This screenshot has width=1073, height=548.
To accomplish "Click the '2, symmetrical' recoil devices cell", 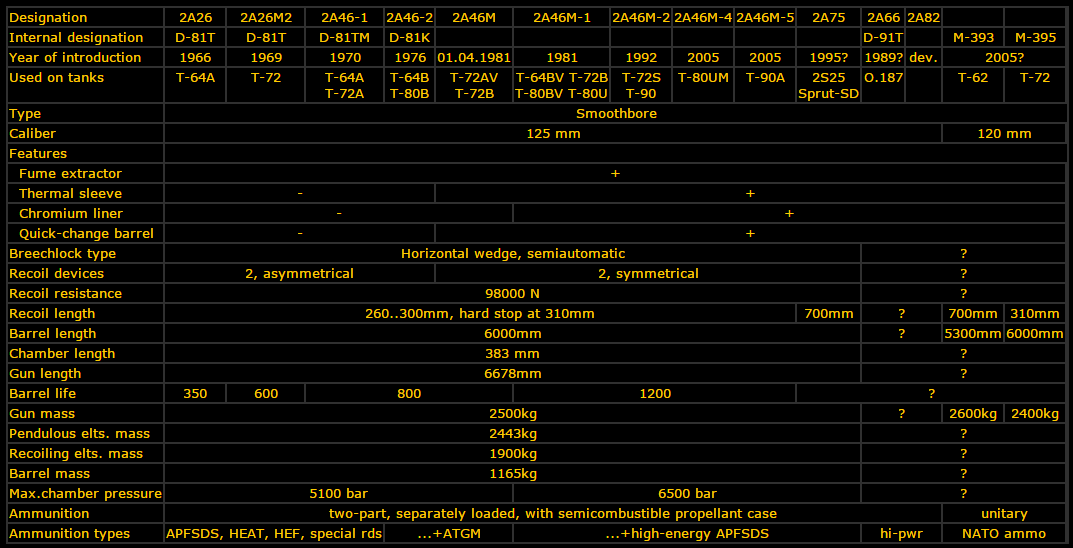I will (x=647, y=274).
